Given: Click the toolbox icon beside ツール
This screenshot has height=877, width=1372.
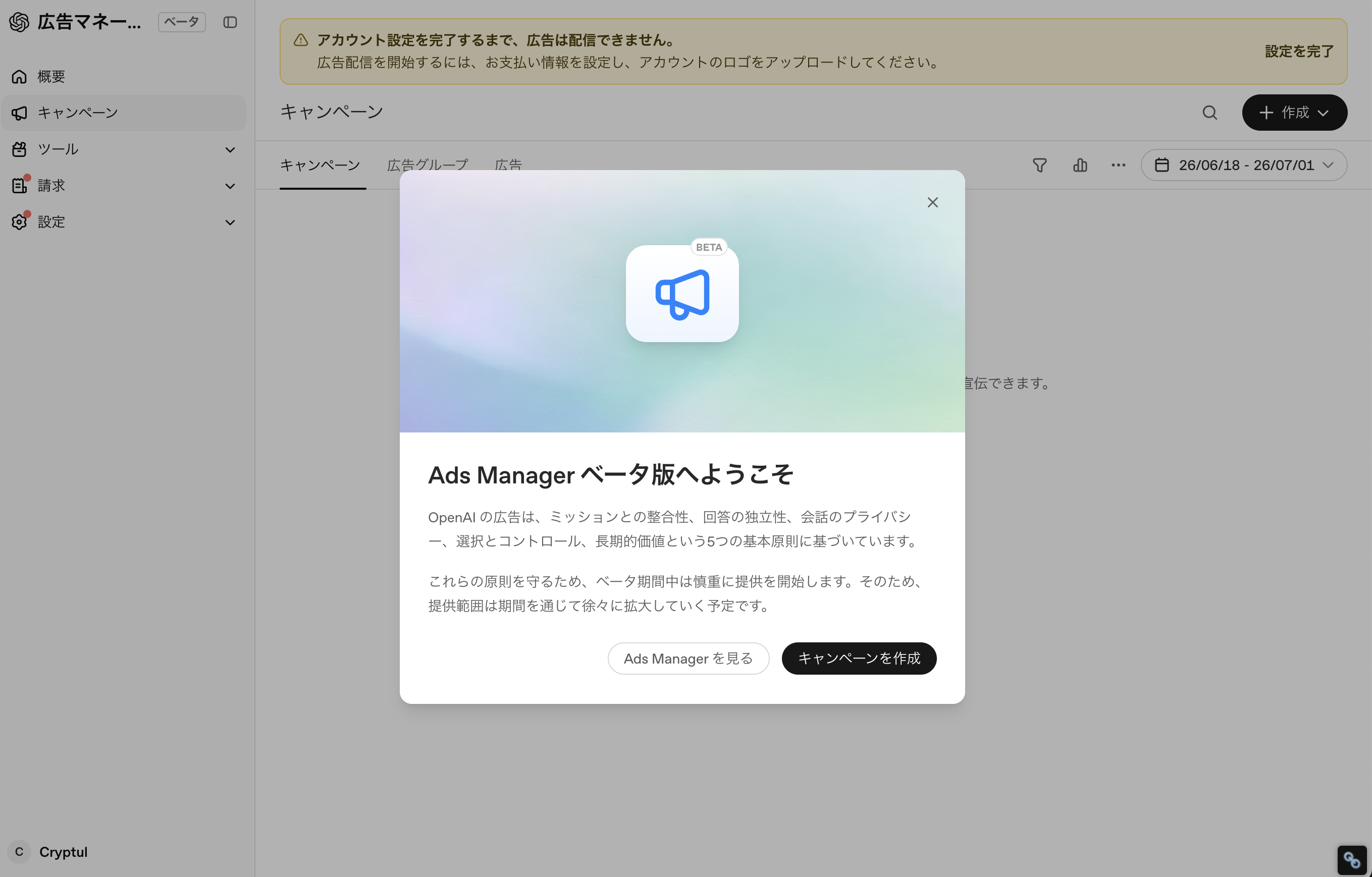Looking at the screenshot, I should (x=19, y=149).
